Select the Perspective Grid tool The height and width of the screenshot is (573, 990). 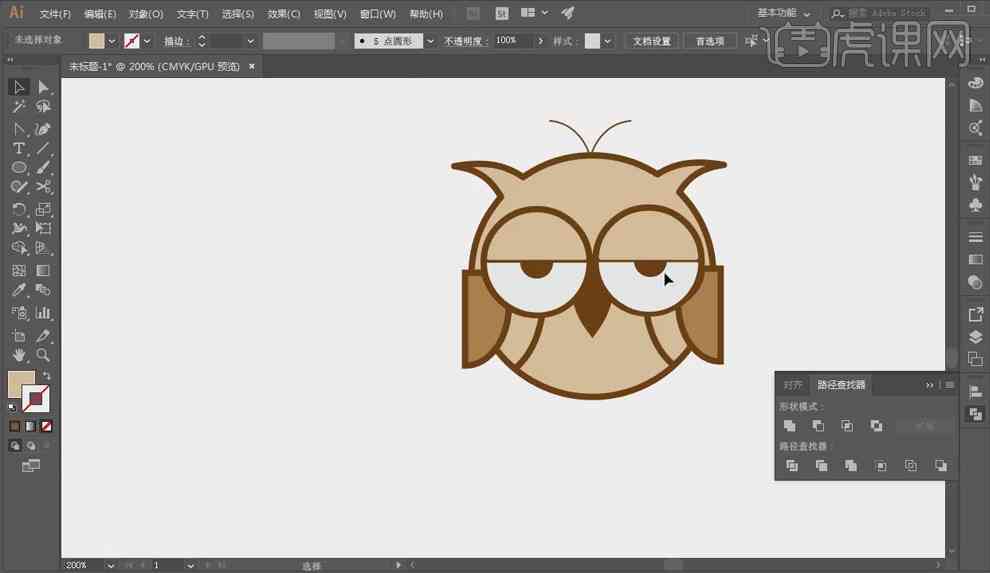[x=43, y=248]
